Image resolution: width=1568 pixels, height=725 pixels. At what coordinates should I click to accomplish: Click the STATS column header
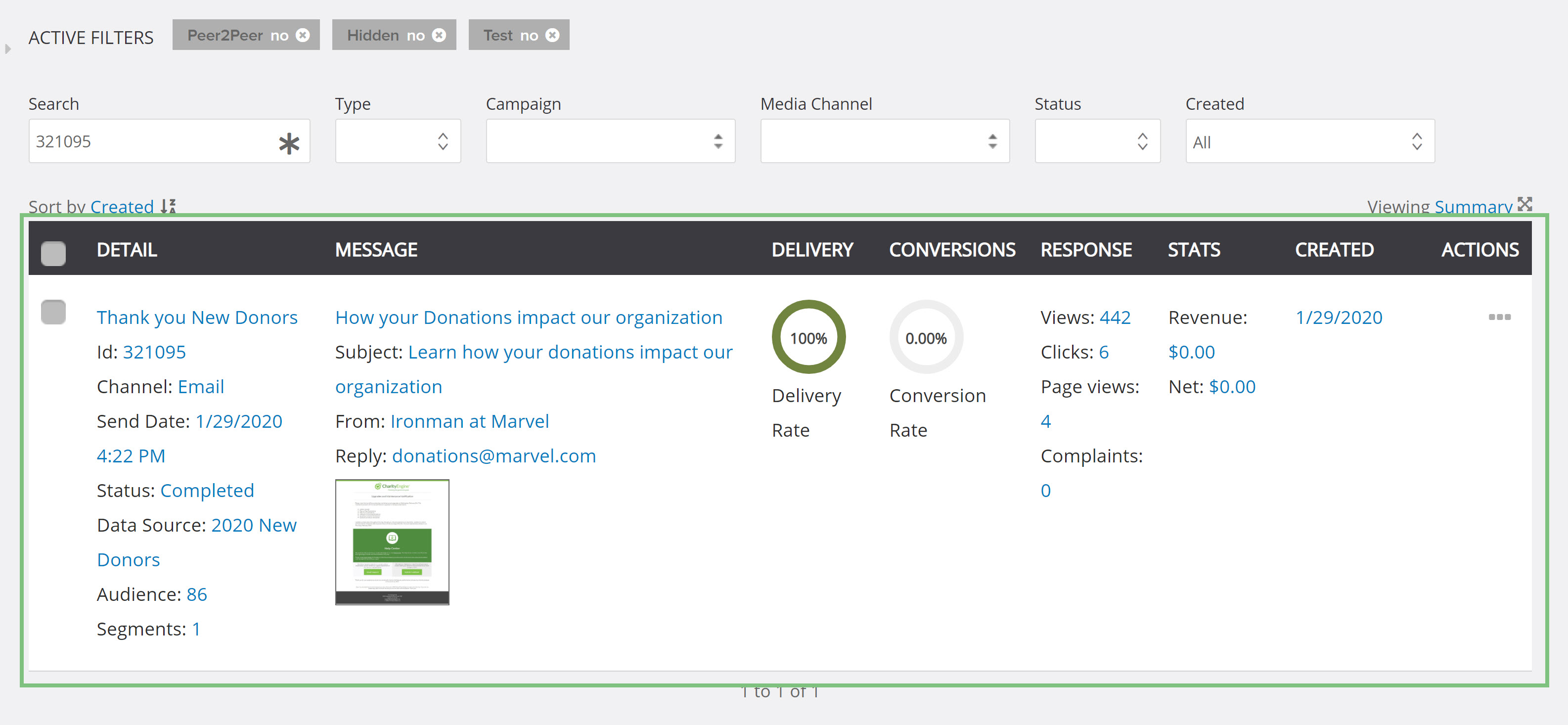click(x=1194, y=250)
